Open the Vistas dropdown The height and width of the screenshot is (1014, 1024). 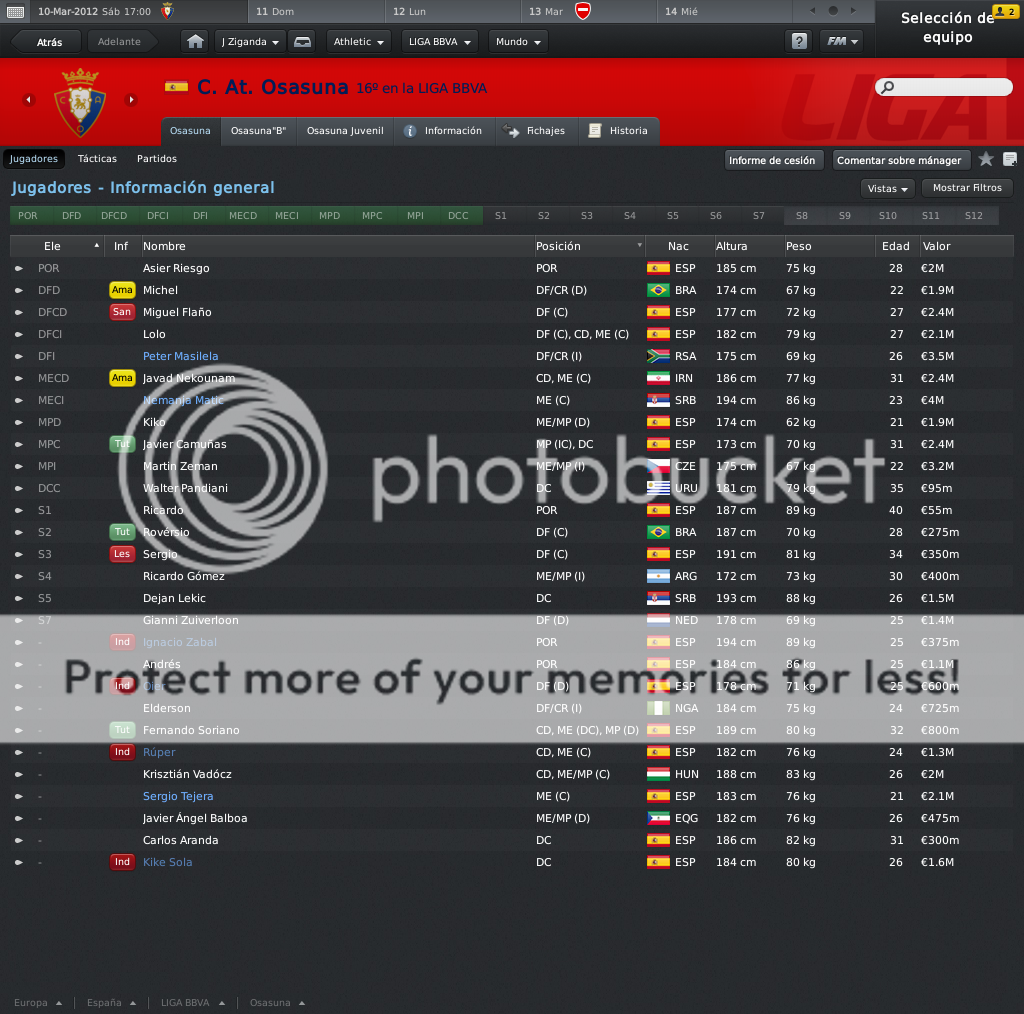tap(888, 188)
